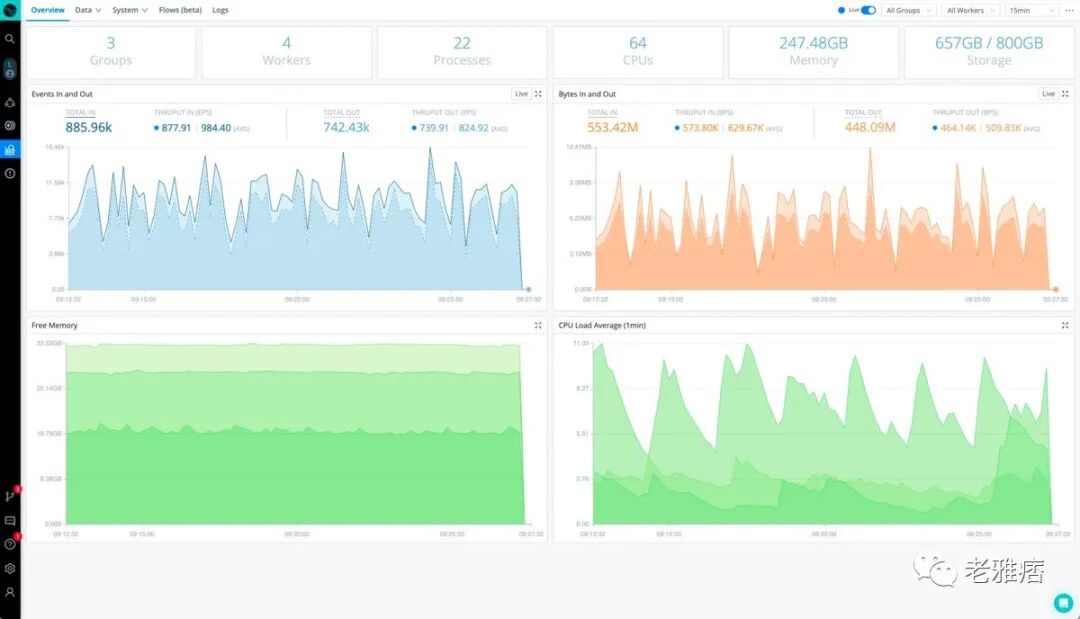
Task: Open the All Workers dropdown
Action: click(x=970, y=10)
